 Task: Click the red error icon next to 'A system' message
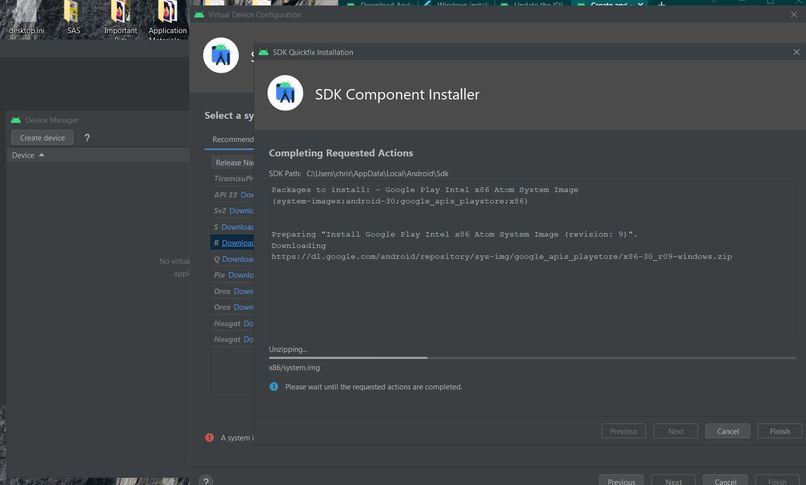tap(209, 438)
